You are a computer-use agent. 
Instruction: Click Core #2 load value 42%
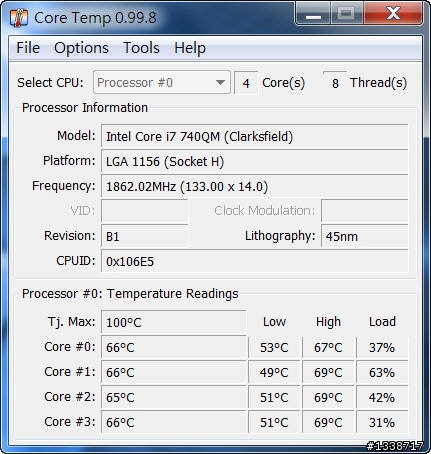tap(382, 397)
